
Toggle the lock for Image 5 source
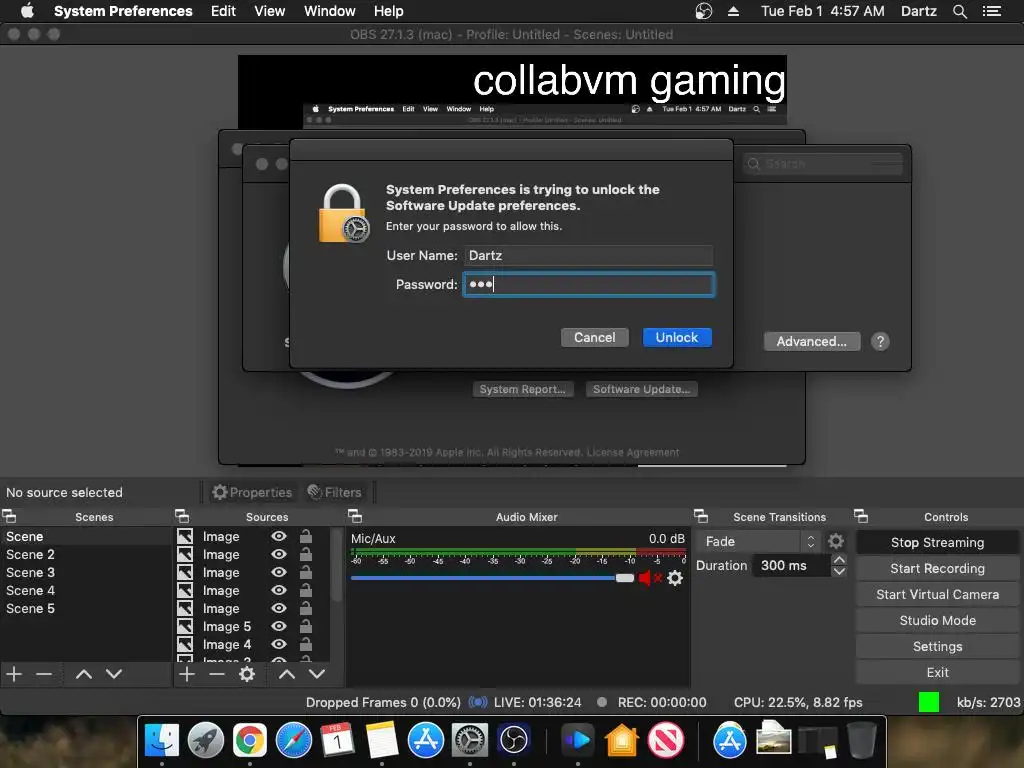click(x=306, y=626)
